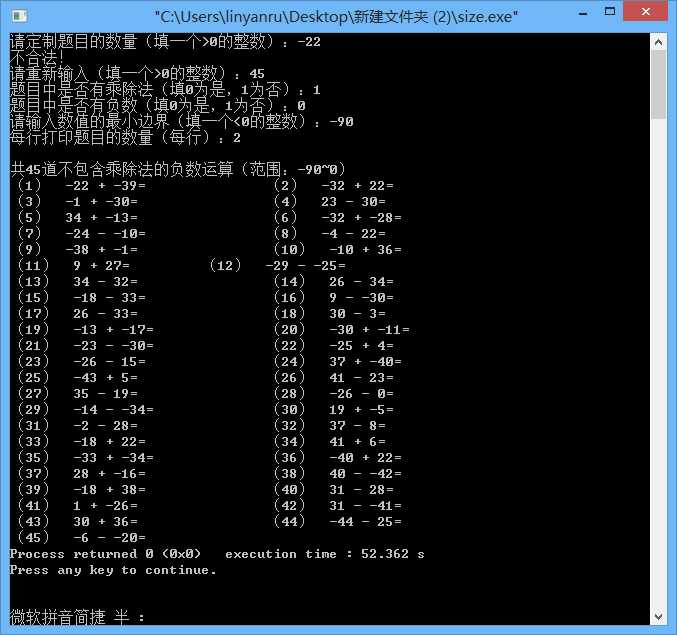Click the vertical scrollbar thumb
The image size is (677, 635).
pos(658,85)
